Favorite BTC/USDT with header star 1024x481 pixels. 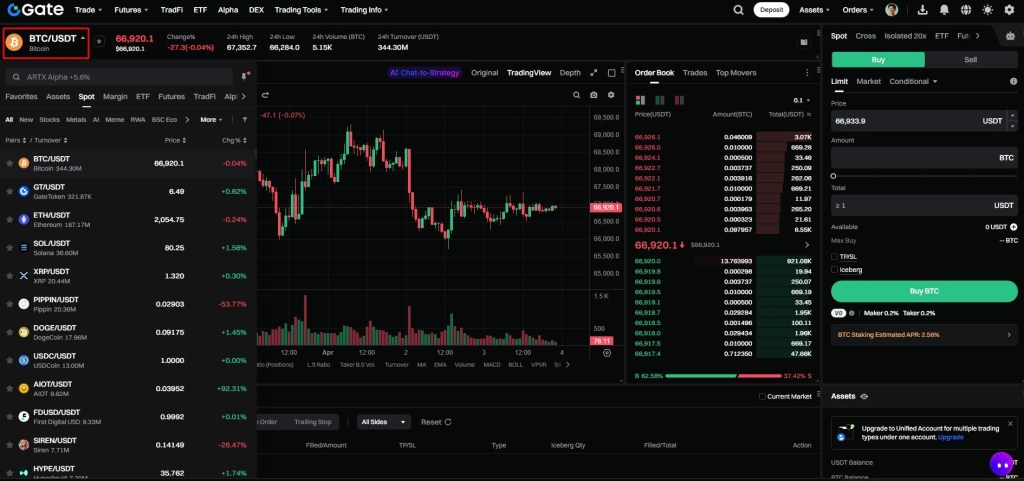point(99,41)
